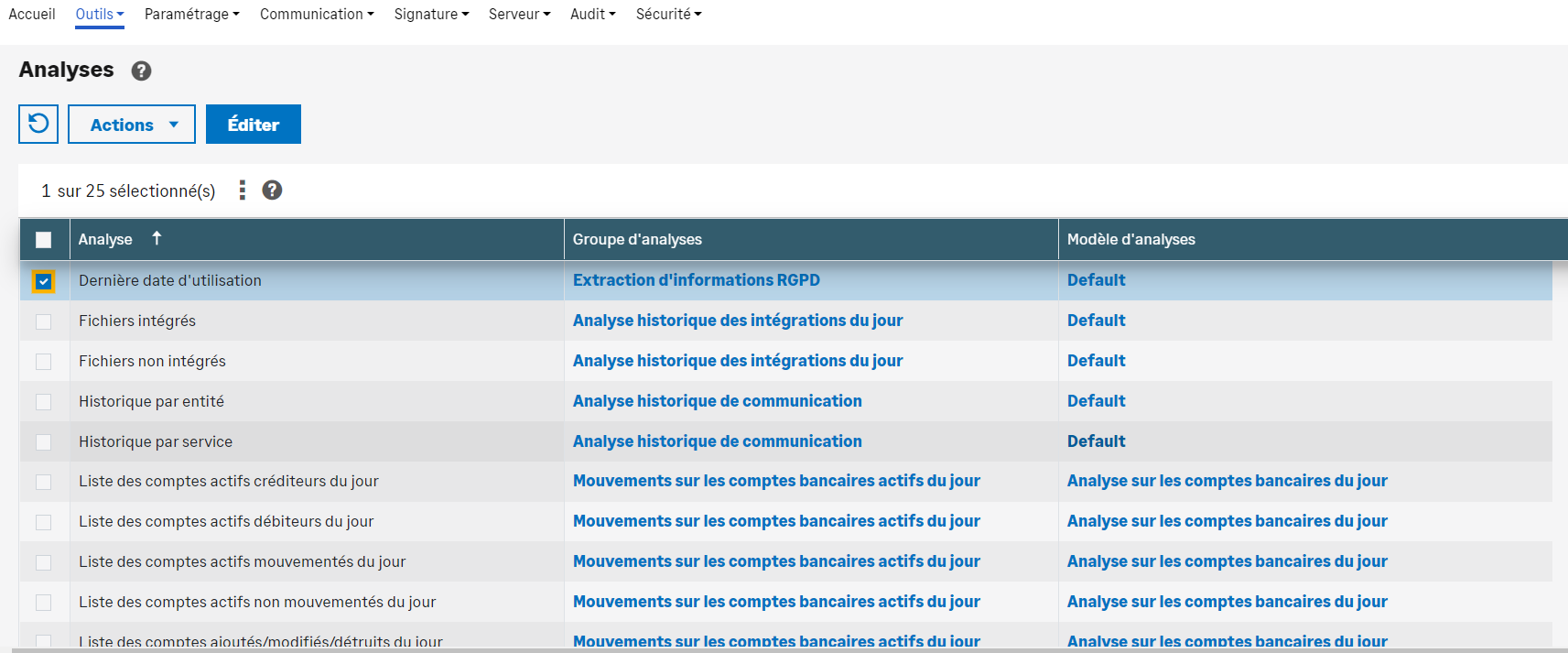Expand the Actions dropdown button

132,125
